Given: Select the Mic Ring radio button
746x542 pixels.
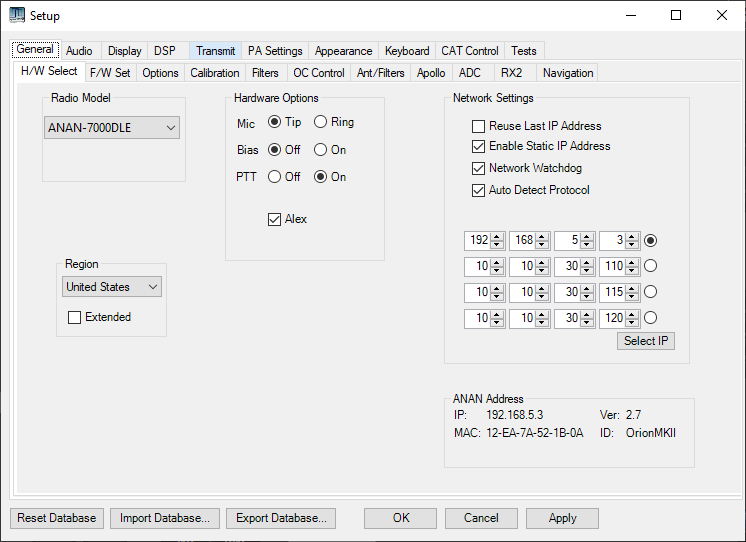Looking at the screenshot, I should (320, 122).
